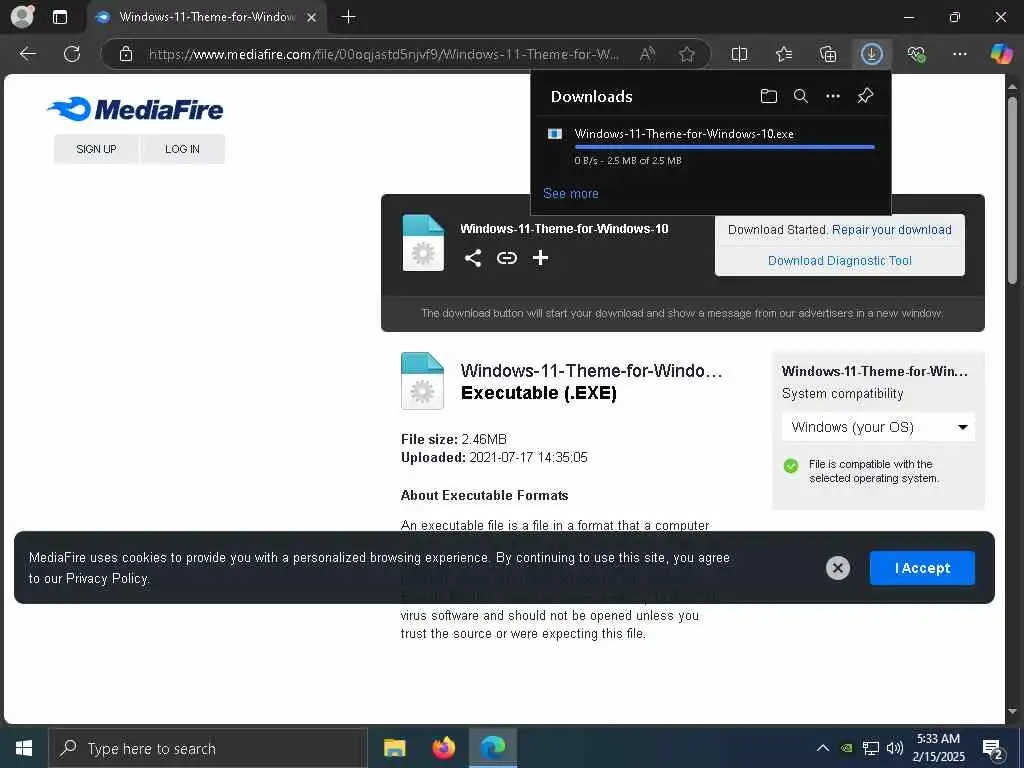Open a new tab with plus button
This screenshot has width=1024, height=768.
click(x=349, y=17)
